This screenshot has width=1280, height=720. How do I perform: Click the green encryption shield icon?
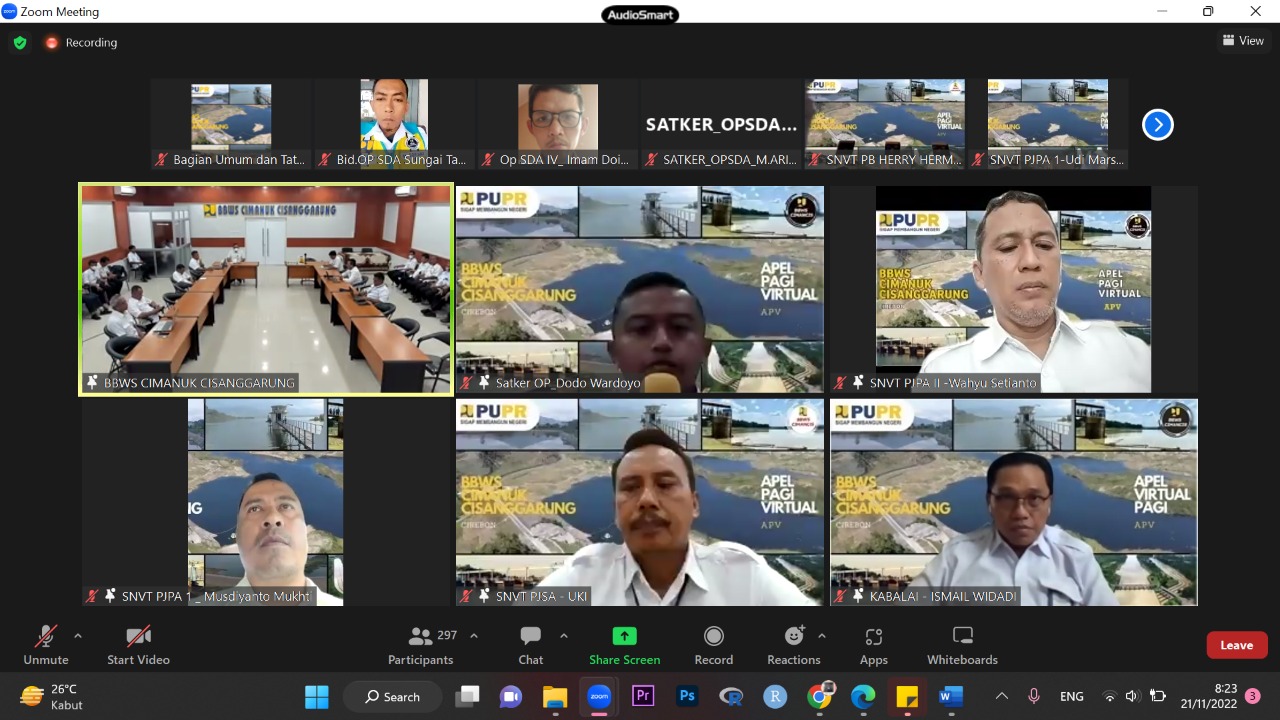click(x=20, y=43)
